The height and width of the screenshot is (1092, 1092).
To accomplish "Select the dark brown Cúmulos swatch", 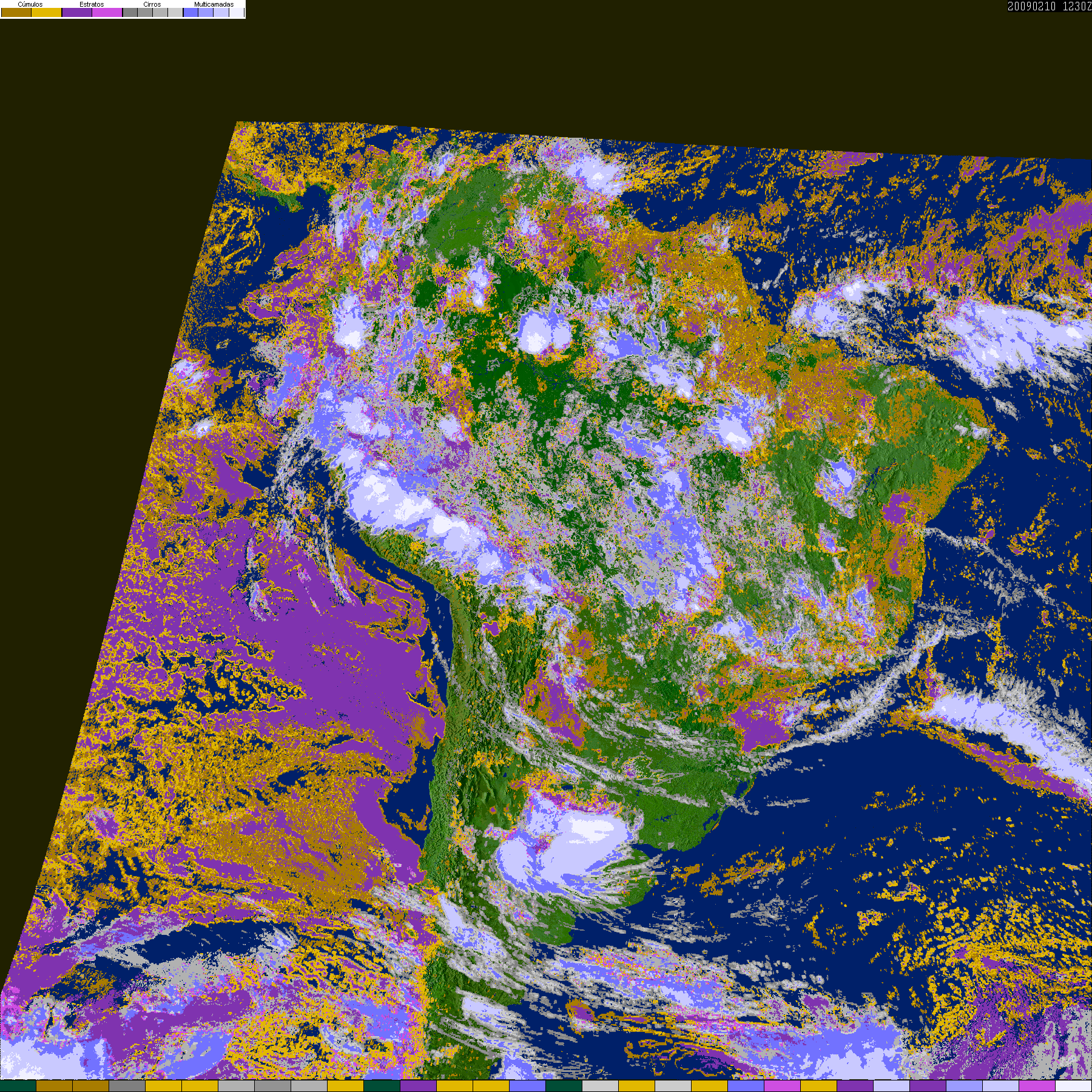I will pos(16,12).
